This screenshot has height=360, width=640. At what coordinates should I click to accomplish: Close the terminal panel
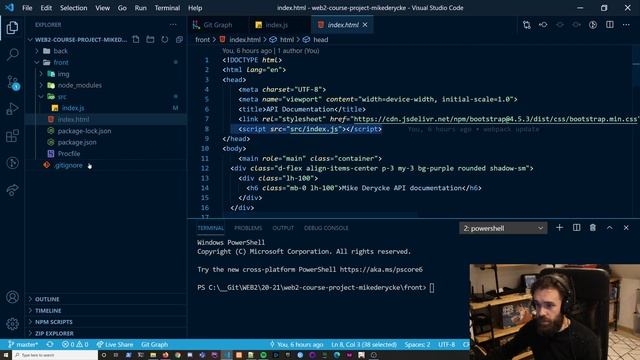626,228
